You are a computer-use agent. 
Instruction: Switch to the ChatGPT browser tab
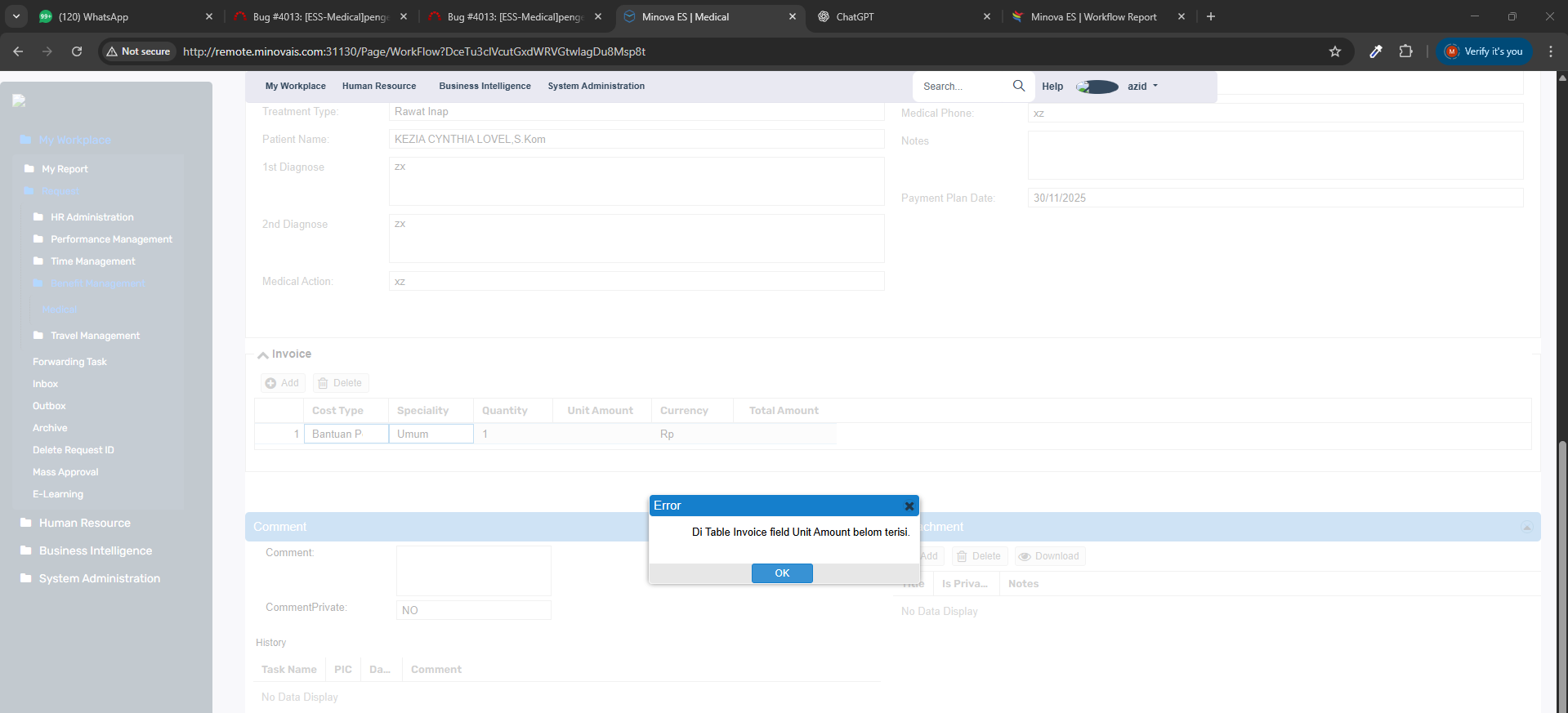pyautogui.click(x=902, y=16)
